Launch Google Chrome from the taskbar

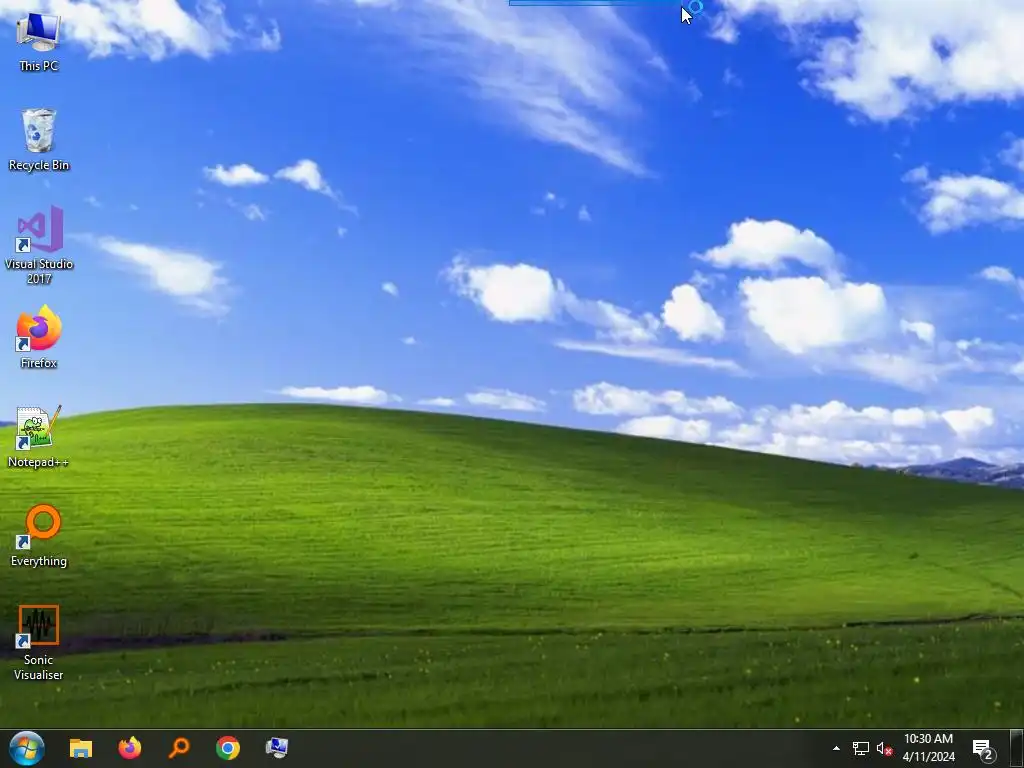pos(228,748)
